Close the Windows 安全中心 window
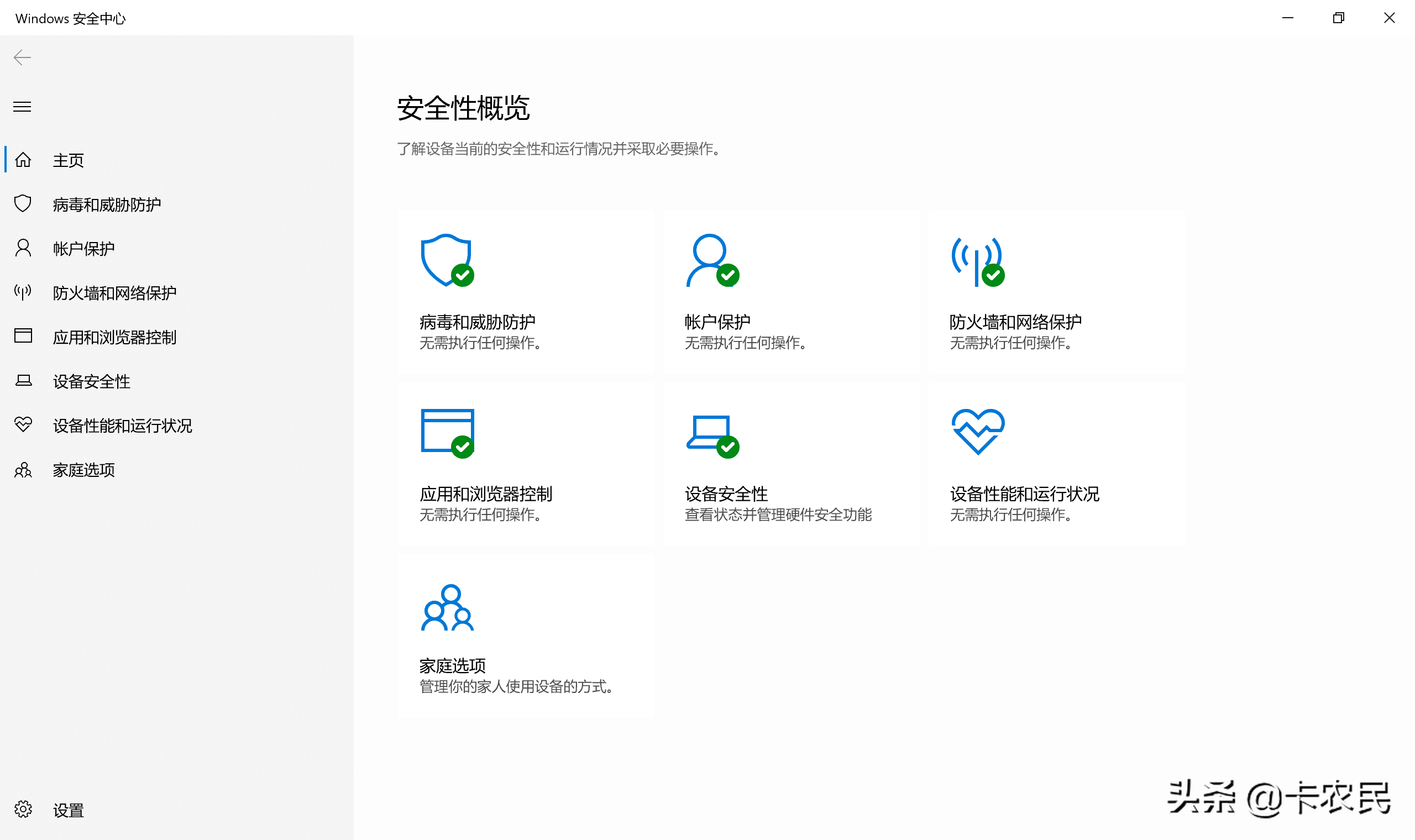This screenshot has height=840, width=1415. pos(1390,18)
